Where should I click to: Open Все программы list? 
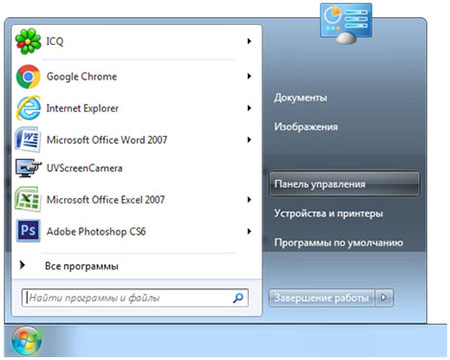[82, 266]
